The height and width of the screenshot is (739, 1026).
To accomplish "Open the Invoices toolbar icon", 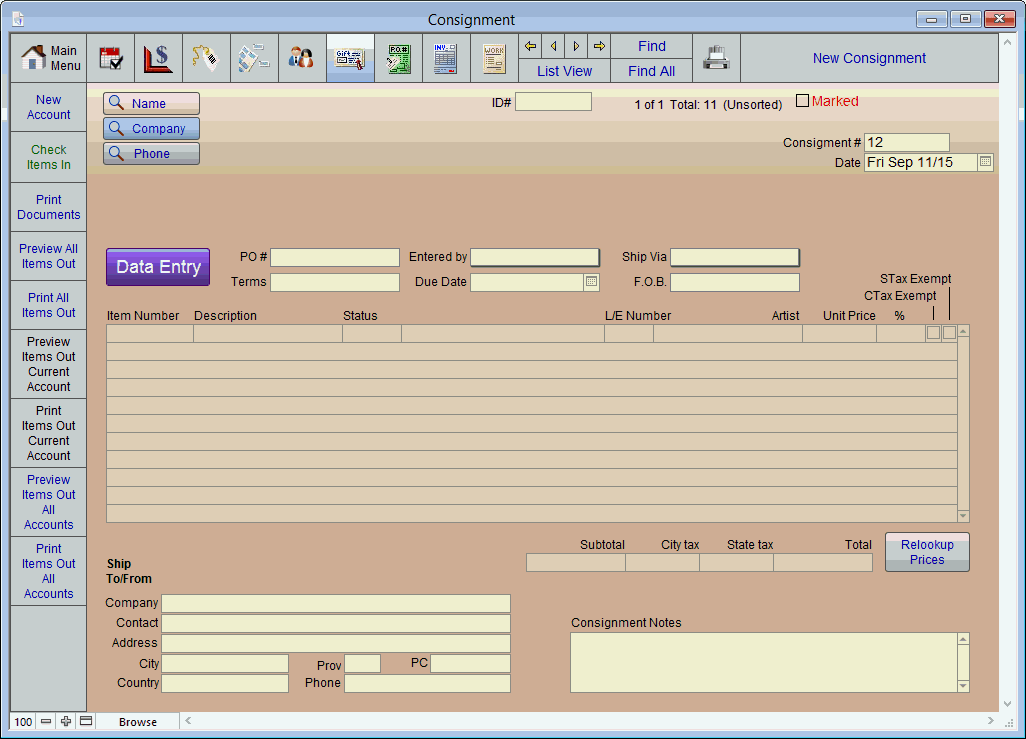I will click(x=444, y=57).
